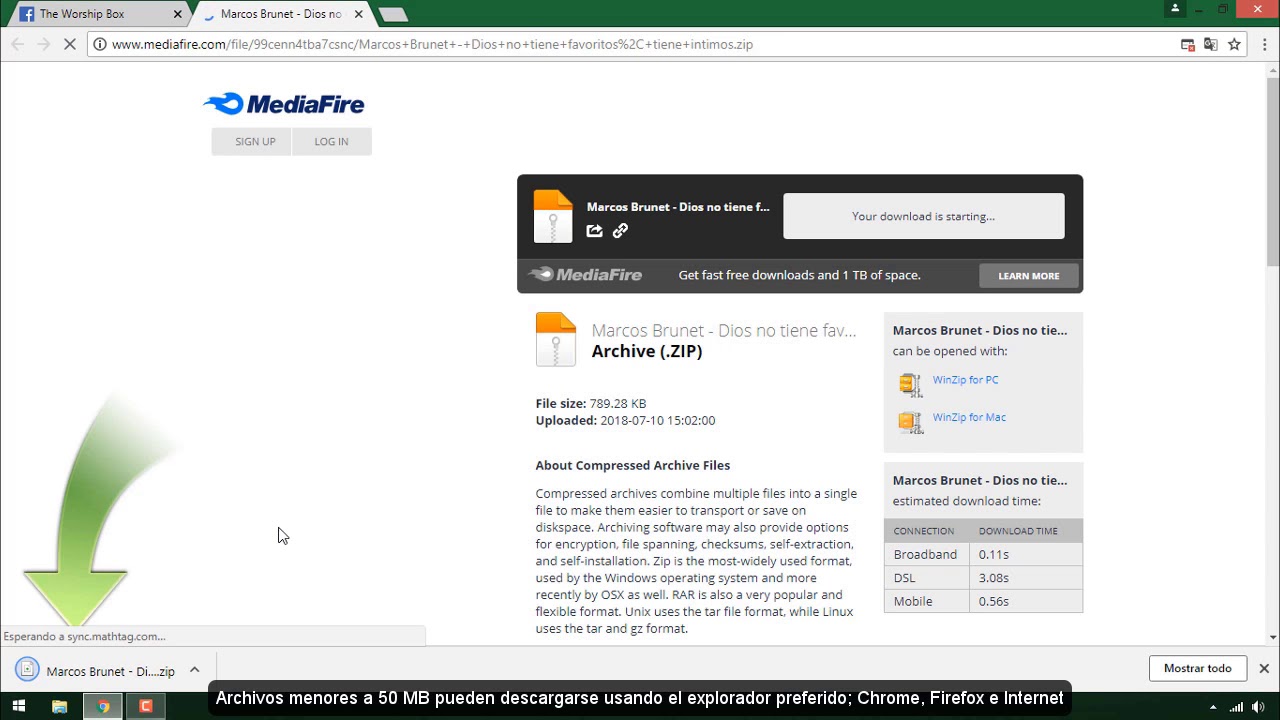Click the site information icon before URL
This screenshot has width=1280, height=720.
100,44
